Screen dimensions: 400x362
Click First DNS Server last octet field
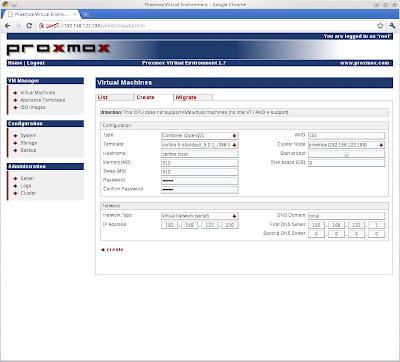376,225
